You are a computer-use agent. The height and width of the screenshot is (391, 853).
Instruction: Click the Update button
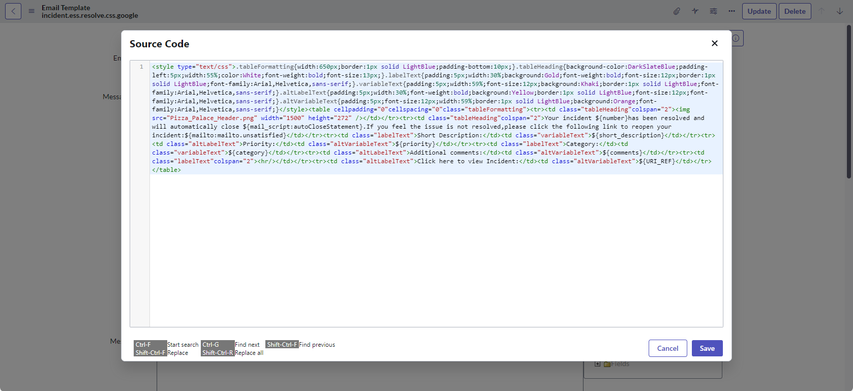759,11
